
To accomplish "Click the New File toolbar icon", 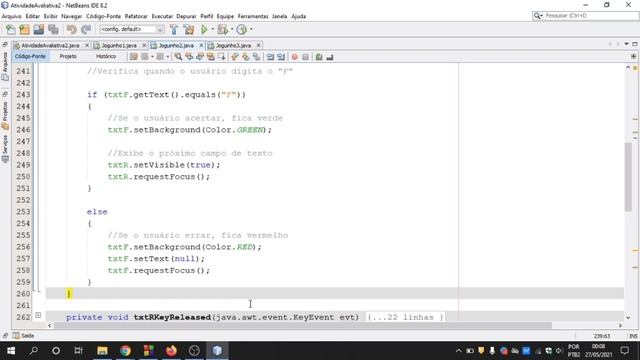I will pos(11,29).
